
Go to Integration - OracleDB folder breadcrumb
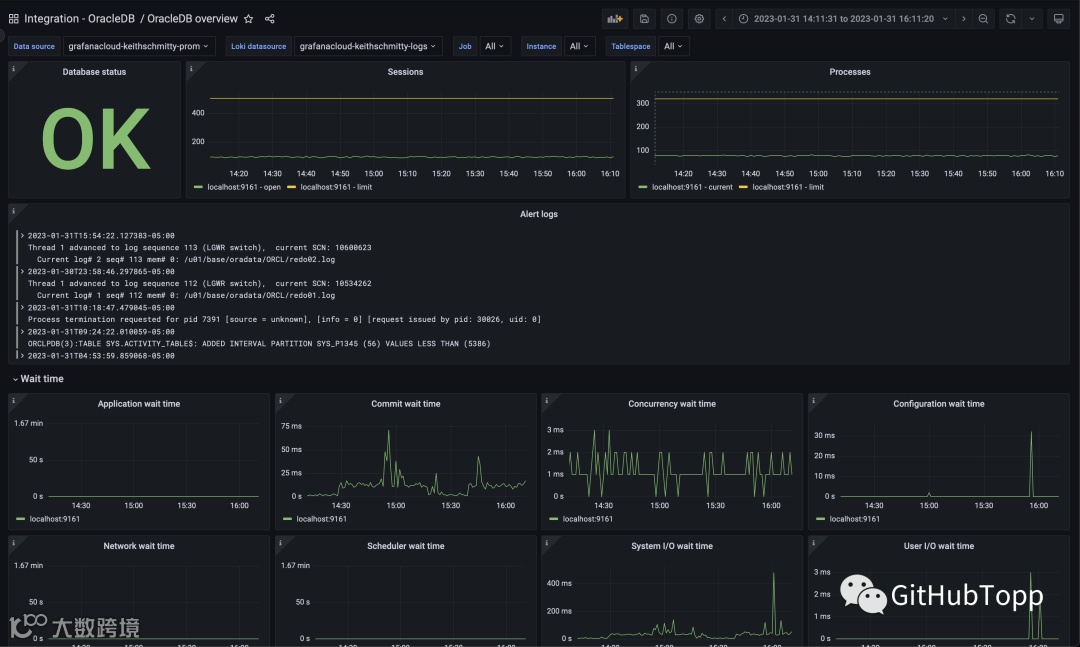pos(79,19)
